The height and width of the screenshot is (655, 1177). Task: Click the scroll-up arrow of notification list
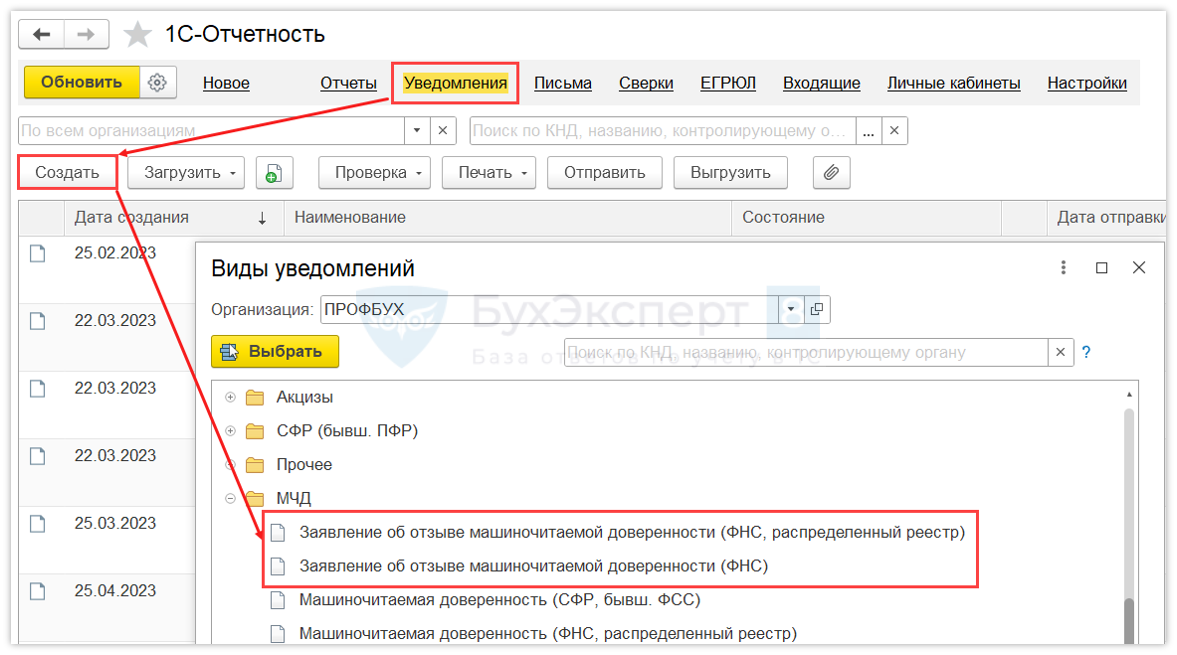1129,395
